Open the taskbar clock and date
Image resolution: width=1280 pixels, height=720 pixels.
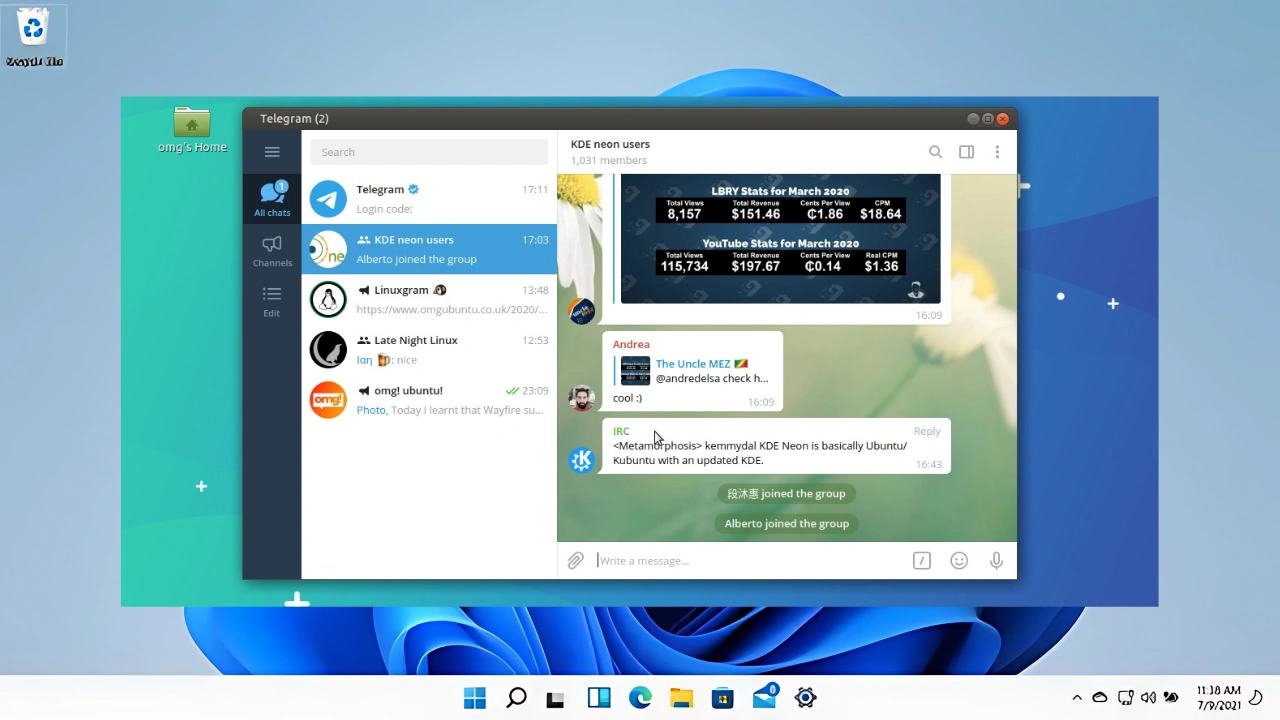pos(1219,698)
